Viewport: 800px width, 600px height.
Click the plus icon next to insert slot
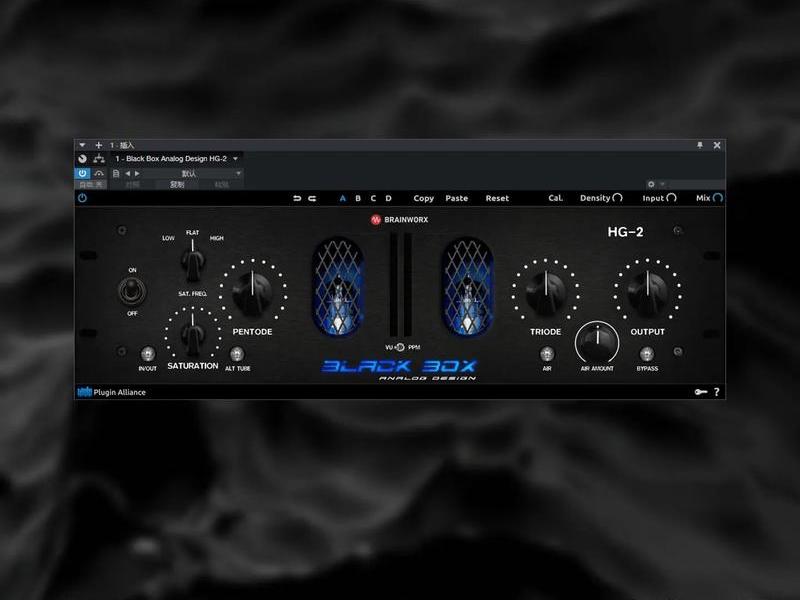[98, 145]
